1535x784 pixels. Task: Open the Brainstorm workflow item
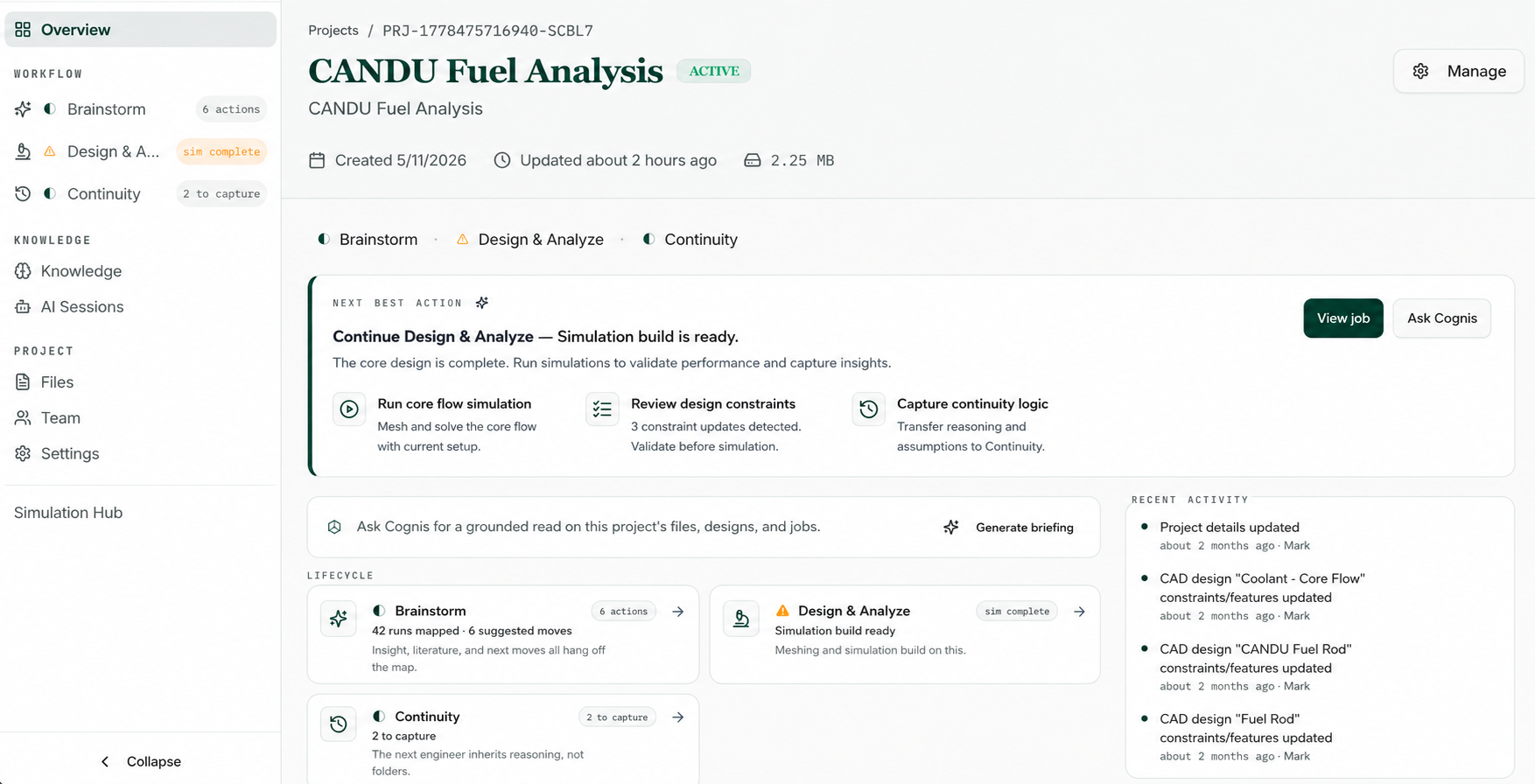pos(140,109)
